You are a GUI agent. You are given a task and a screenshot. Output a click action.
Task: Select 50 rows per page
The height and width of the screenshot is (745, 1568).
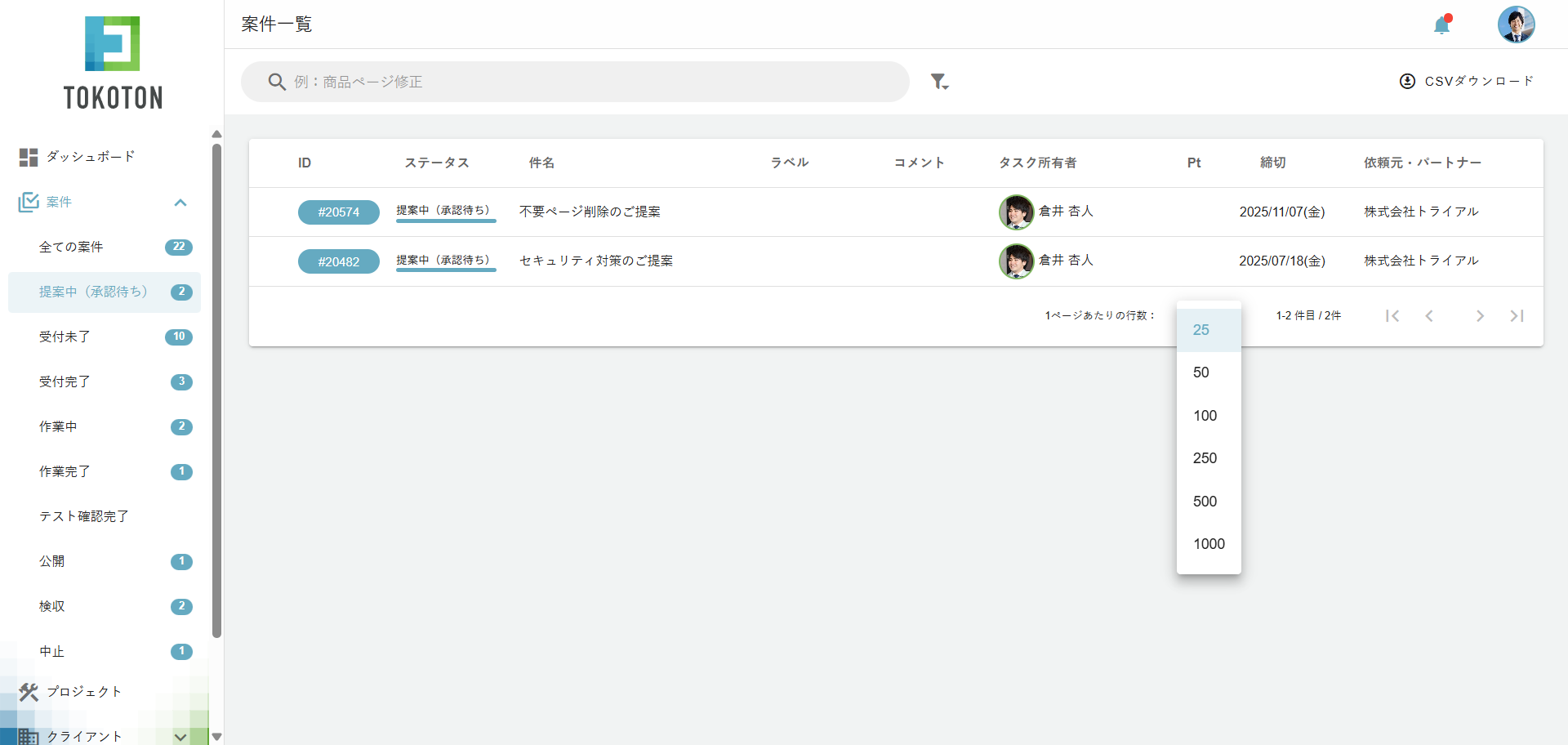pyautogui.click(x=1201, y=372)
